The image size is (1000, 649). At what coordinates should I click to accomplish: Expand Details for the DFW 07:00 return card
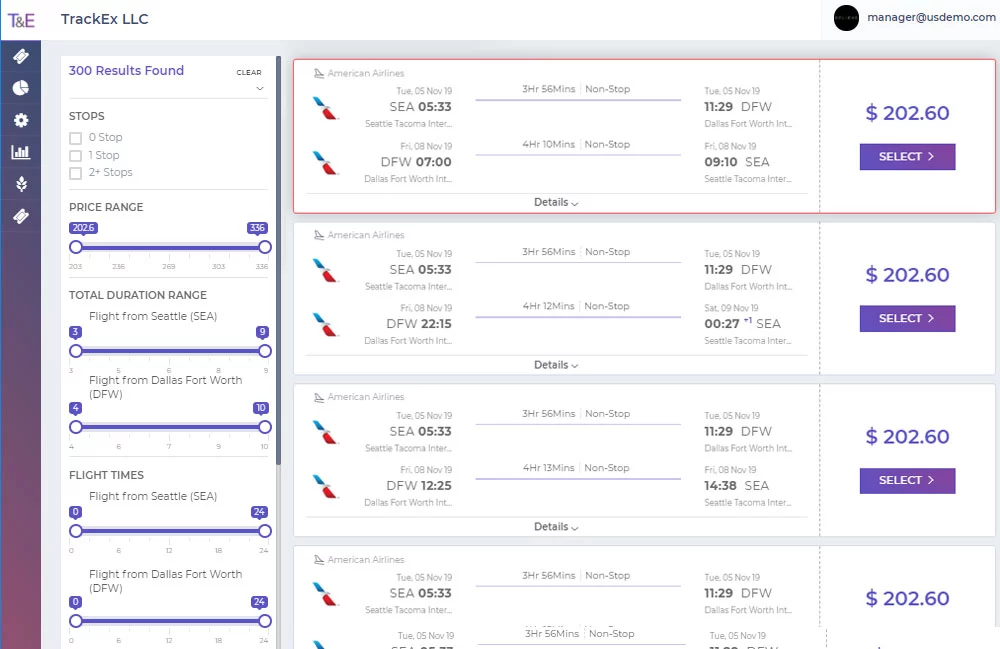[x=556, y=202]
